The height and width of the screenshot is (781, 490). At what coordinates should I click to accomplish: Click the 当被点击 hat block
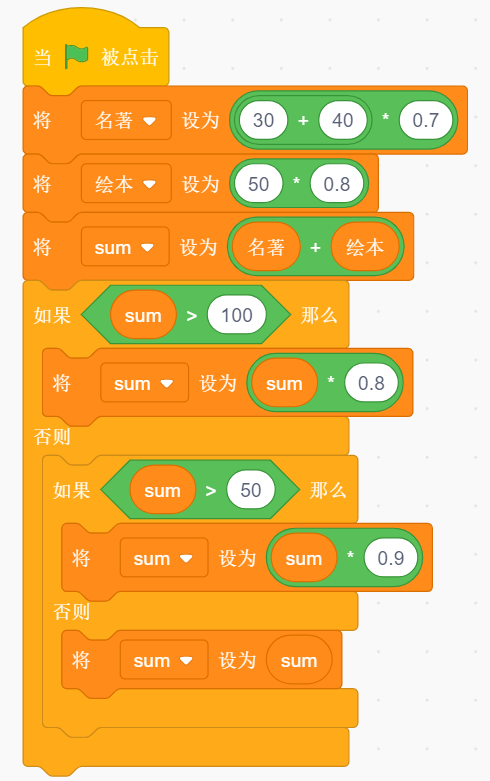coord(96,51)
